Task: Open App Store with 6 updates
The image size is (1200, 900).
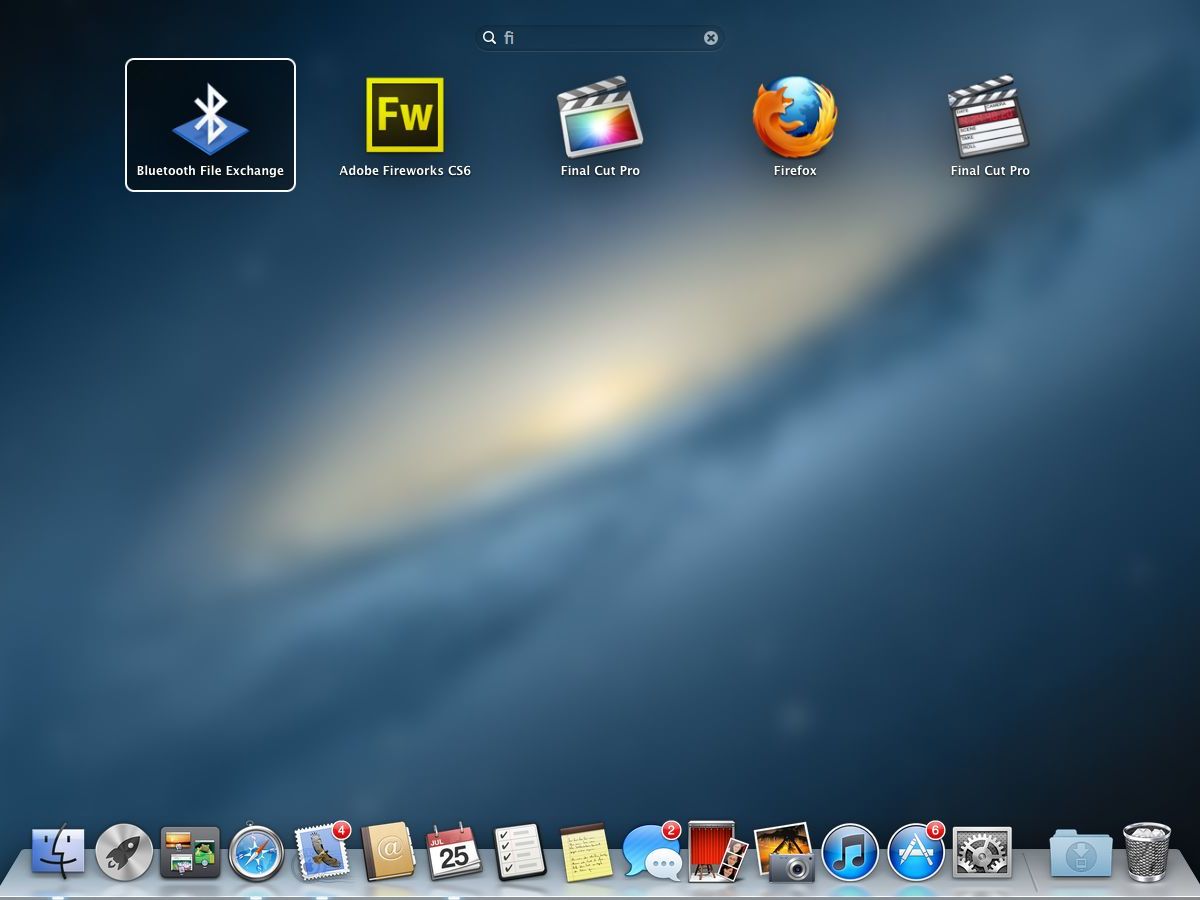Action: (x=916, y=852)
